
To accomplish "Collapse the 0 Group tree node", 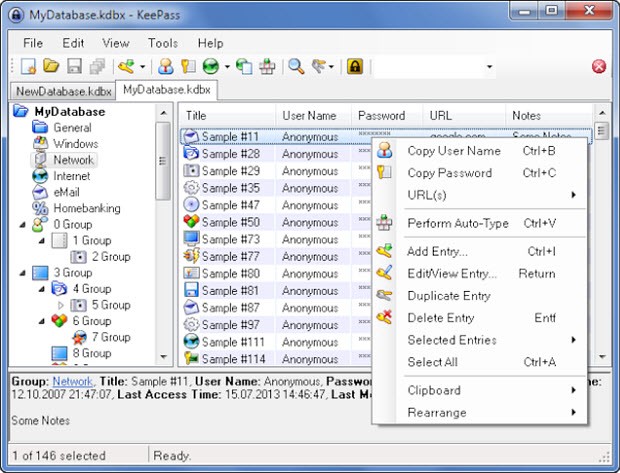I will 23,225.
